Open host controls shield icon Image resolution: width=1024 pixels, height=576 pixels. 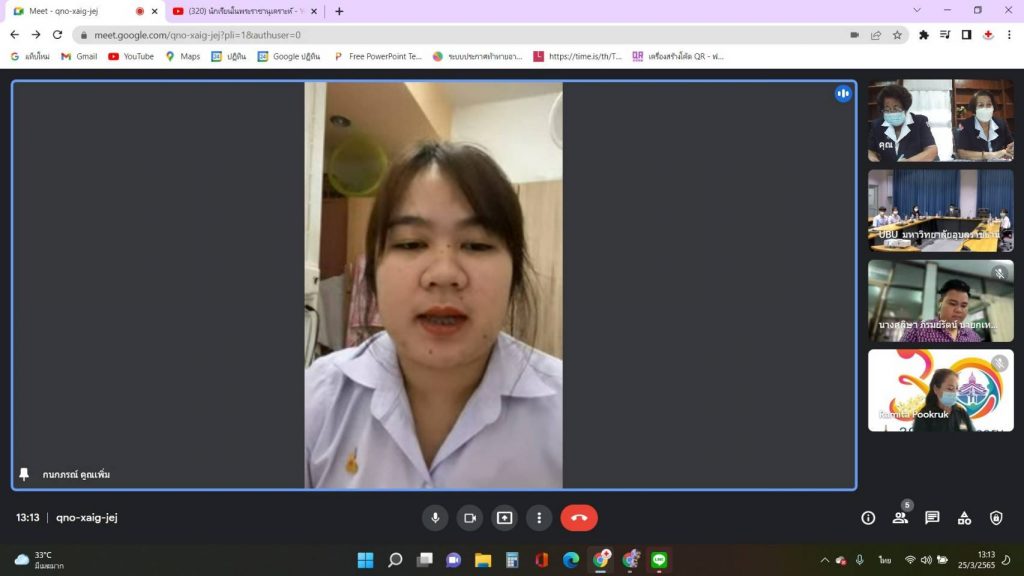(996, 518)
